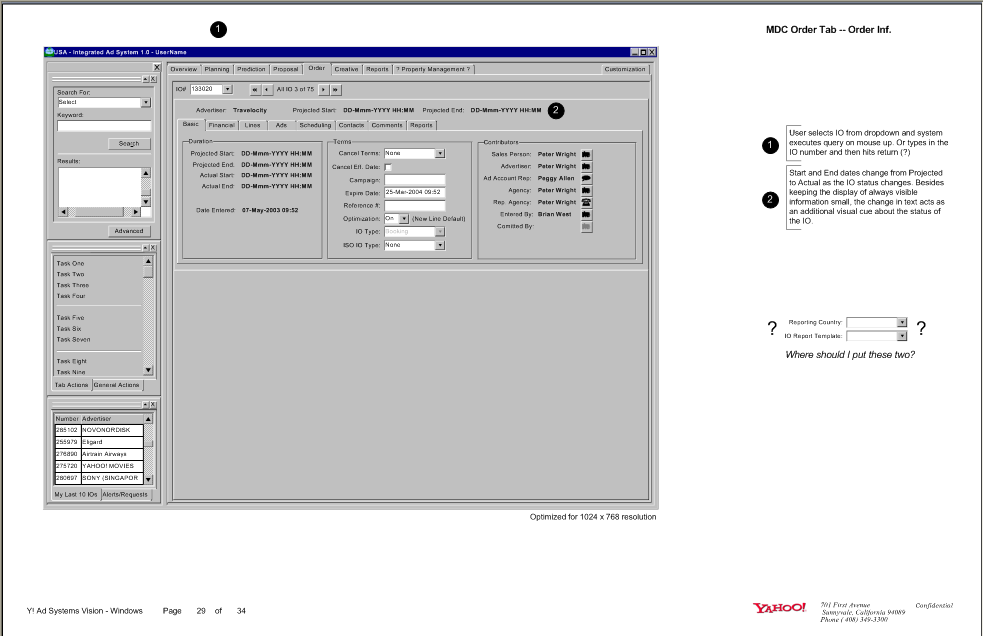The image size is (983, 636).
Task: Click the telephone icon beside Rep. Agency
Action: pos(587,202)
